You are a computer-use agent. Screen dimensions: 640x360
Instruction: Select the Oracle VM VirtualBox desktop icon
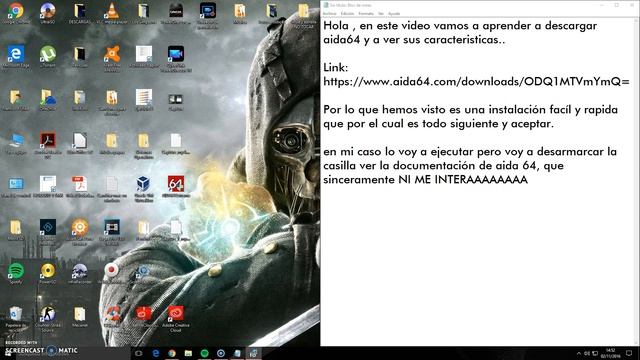click(x=143, y=188)
